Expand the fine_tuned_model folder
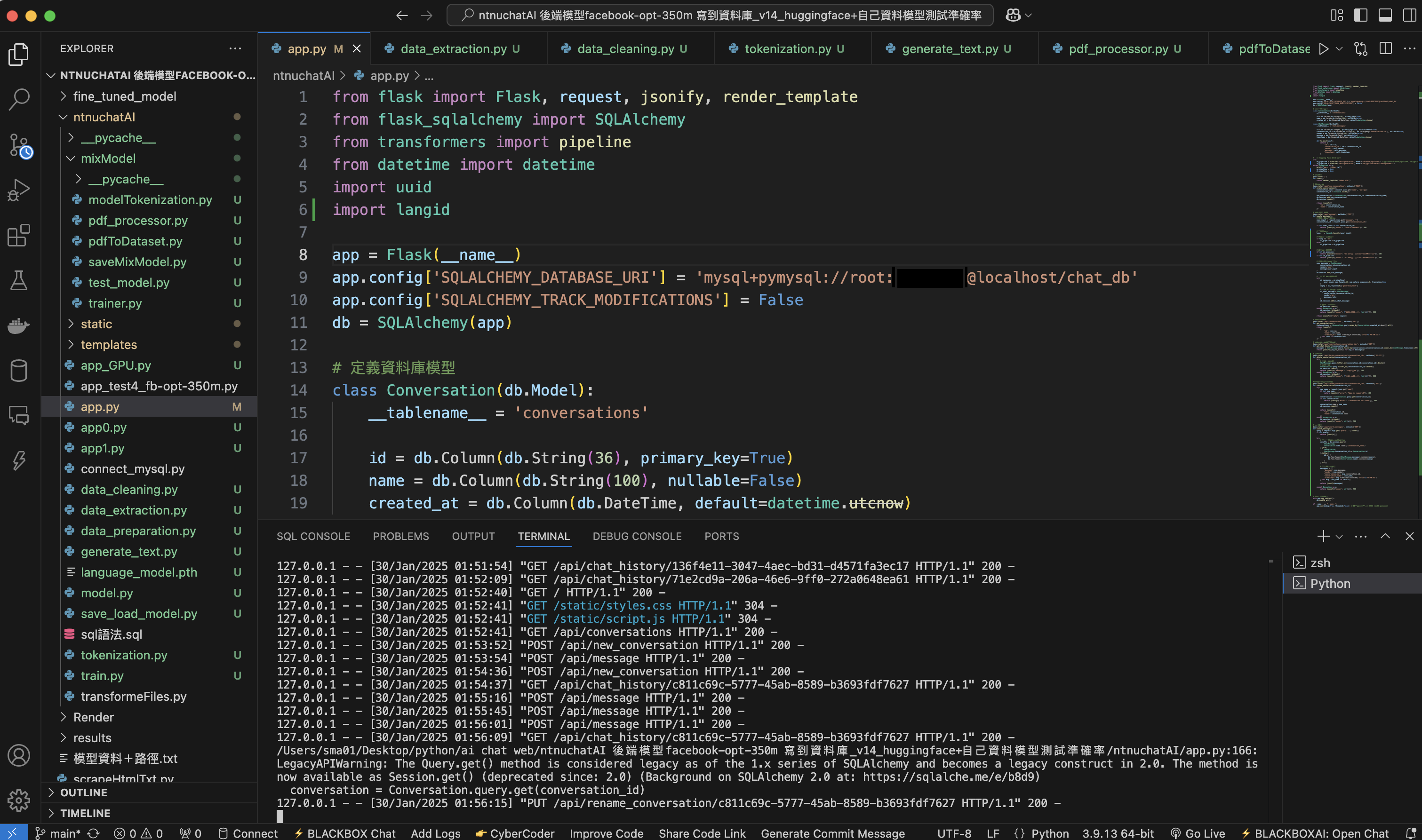1422x840 pixels. (125, 96)
